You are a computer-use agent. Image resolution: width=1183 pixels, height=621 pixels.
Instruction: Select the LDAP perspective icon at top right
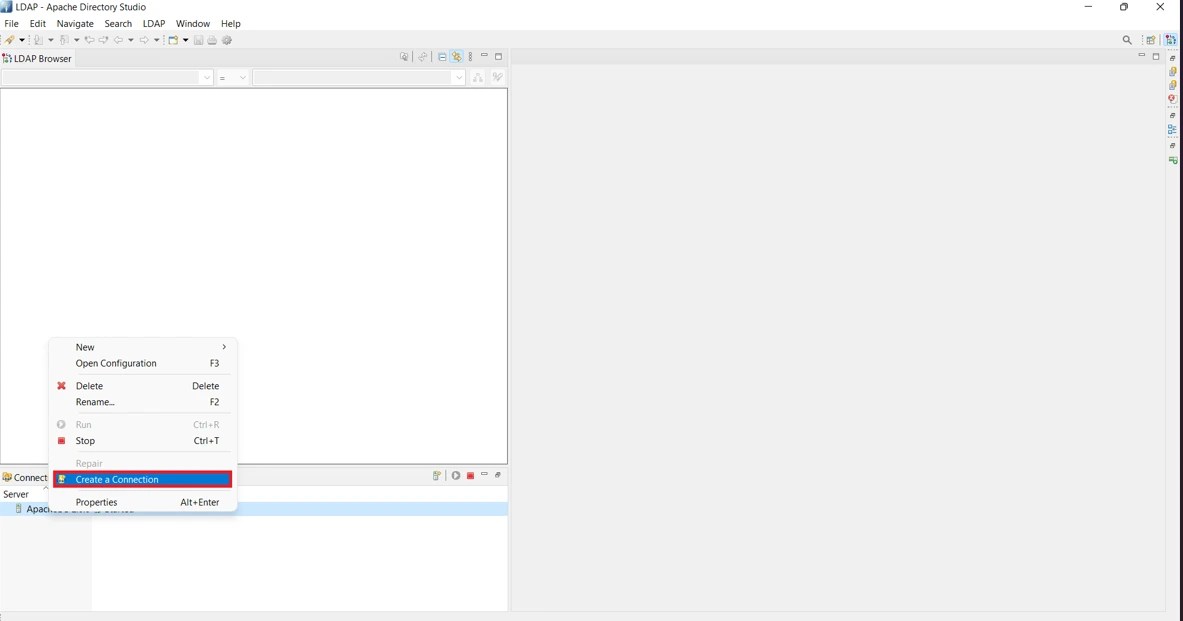coord(1170,40)
